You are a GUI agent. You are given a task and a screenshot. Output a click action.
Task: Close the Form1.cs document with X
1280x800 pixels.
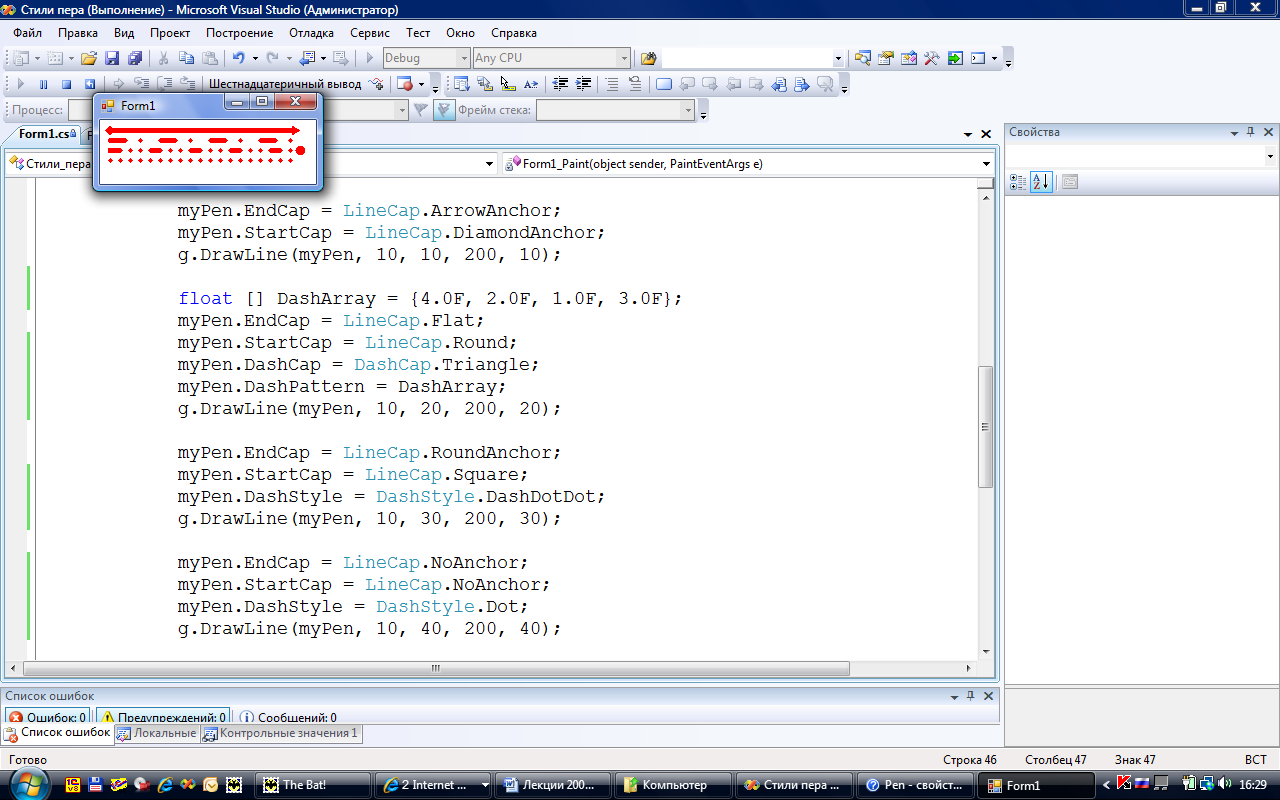[x=986, y=133]
